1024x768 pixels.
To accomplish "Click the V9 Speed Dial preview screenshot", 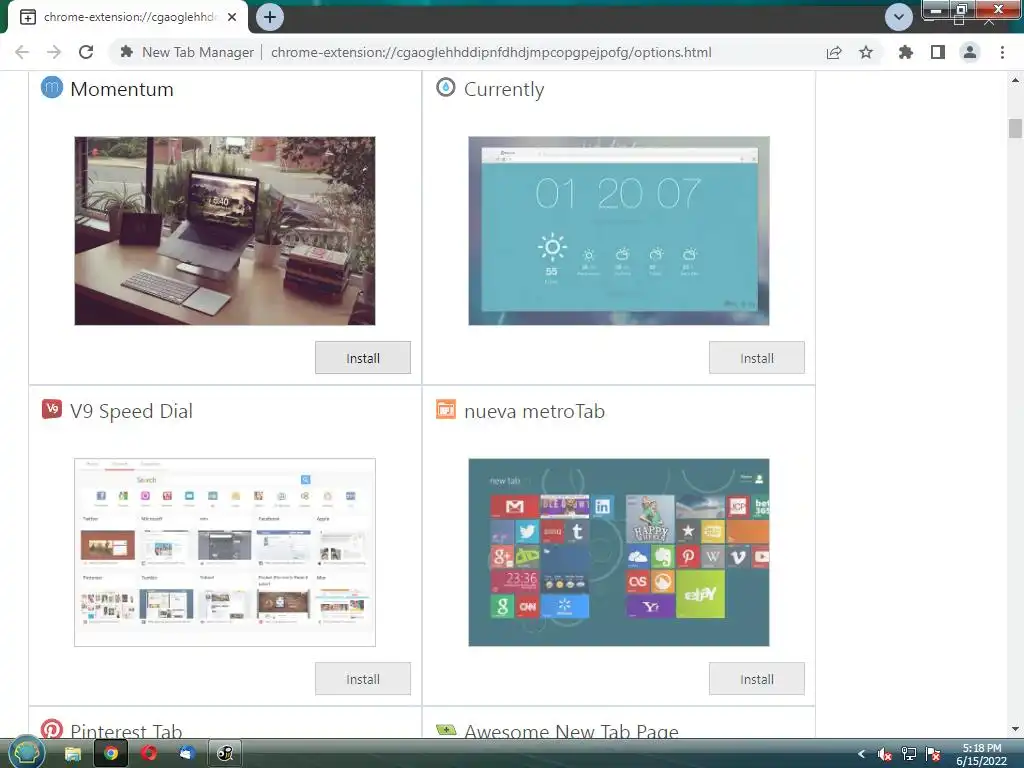I will pos(225,552).
